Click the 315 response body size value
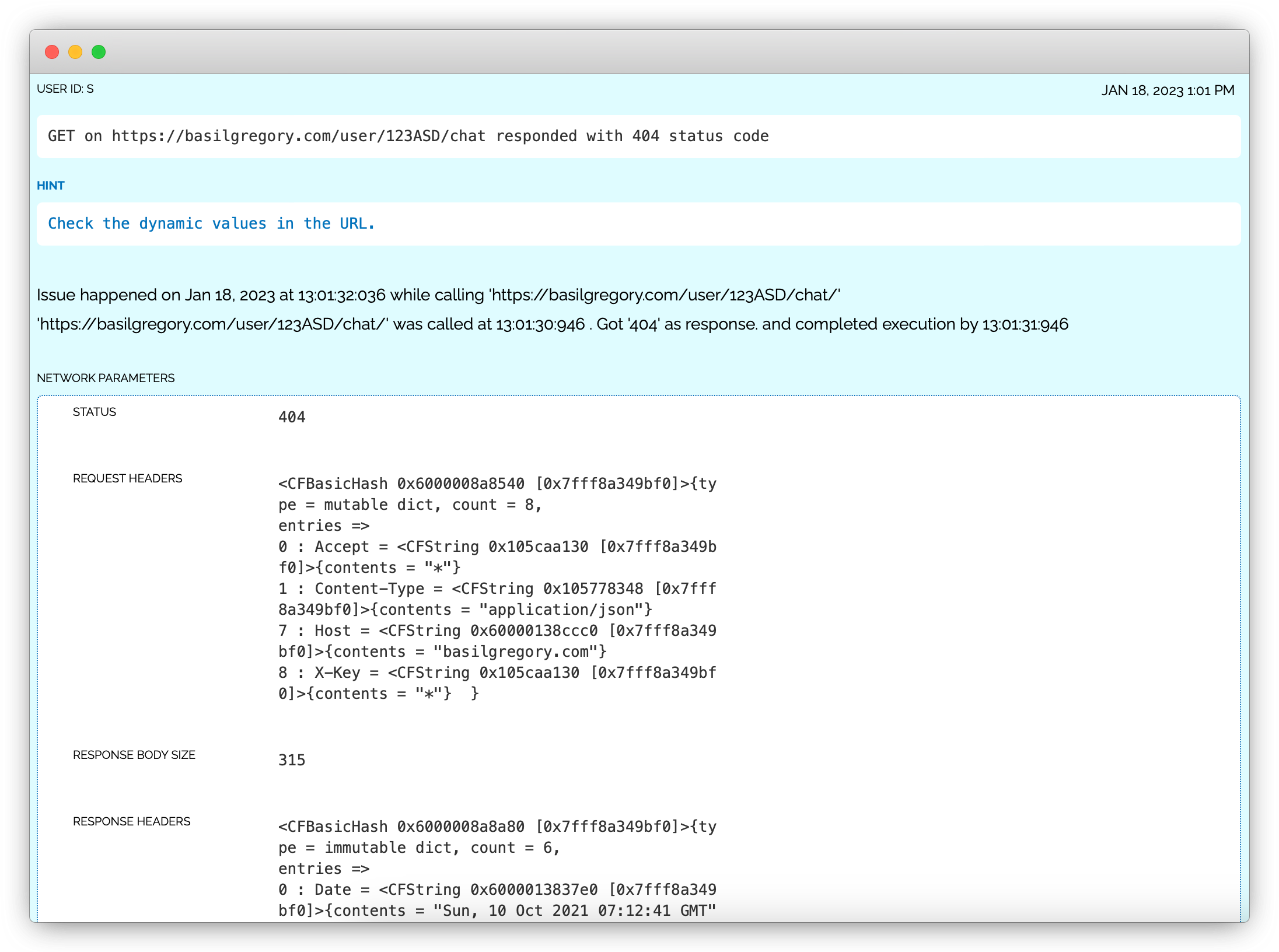This screenshot has width=1279, height=952. click(292, 760)
